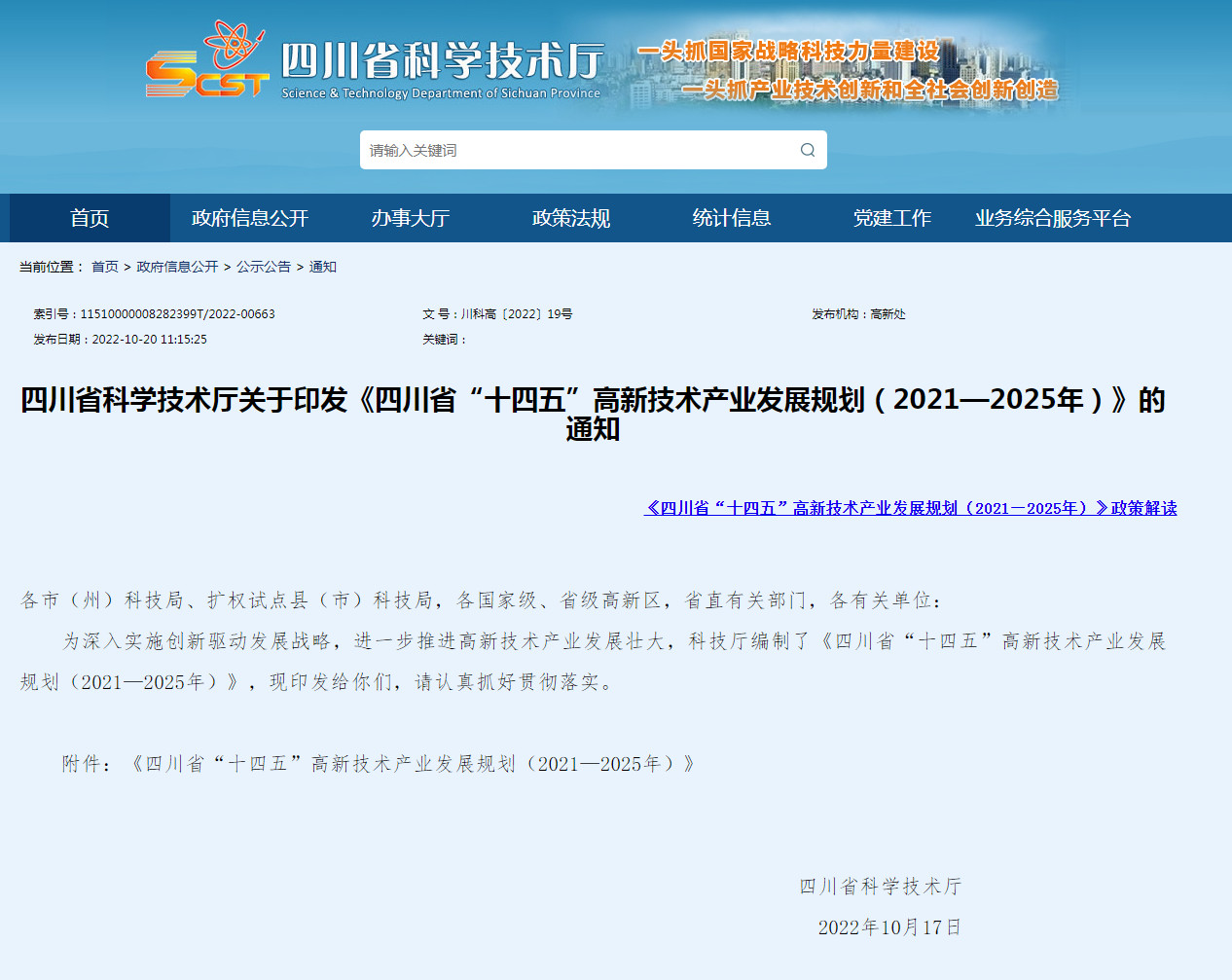Click the 附件 attachment line text
1232x980 pixels.
[379, 764]
